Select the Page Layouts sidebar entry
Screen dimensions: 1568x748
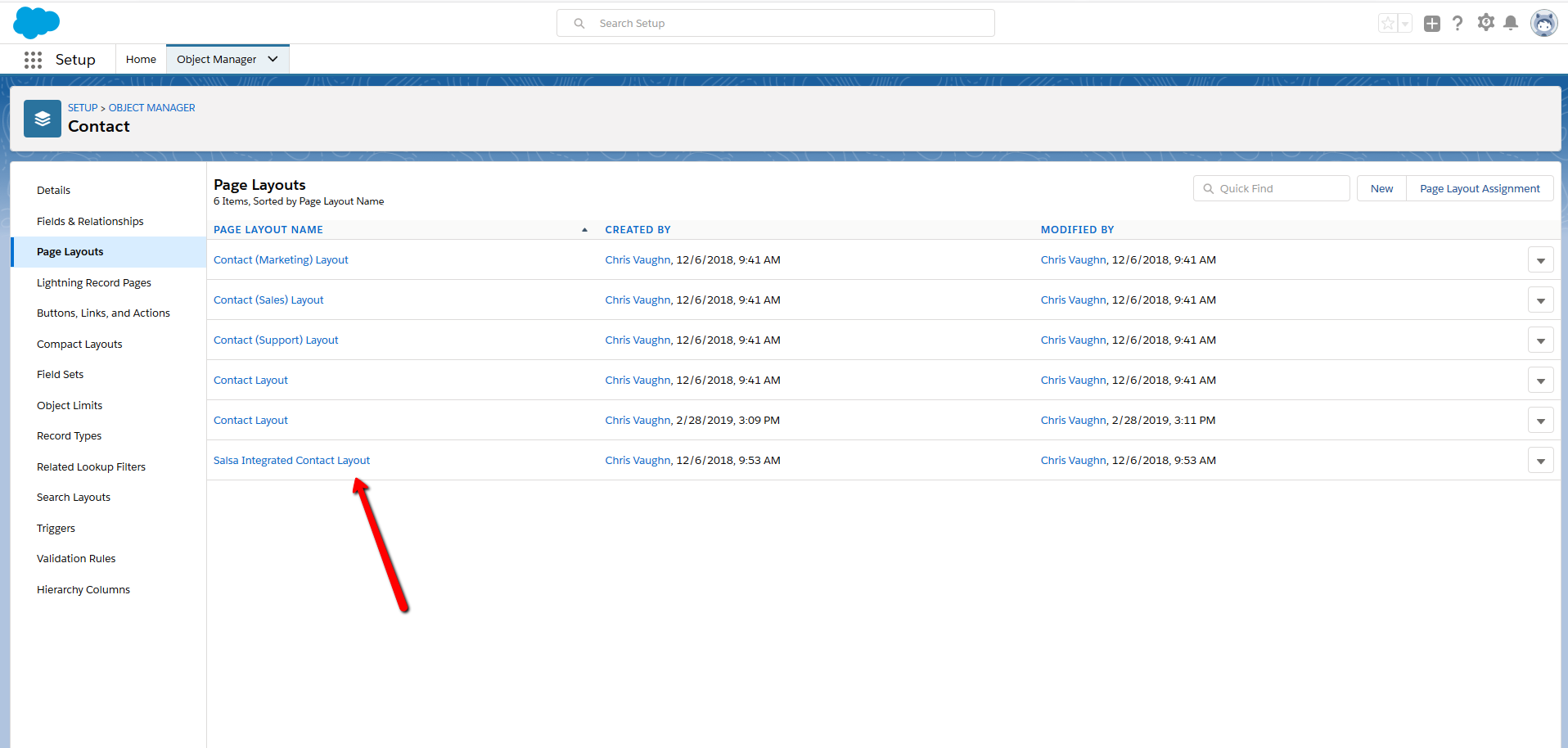pyautogui.click(x=70, y=251)
